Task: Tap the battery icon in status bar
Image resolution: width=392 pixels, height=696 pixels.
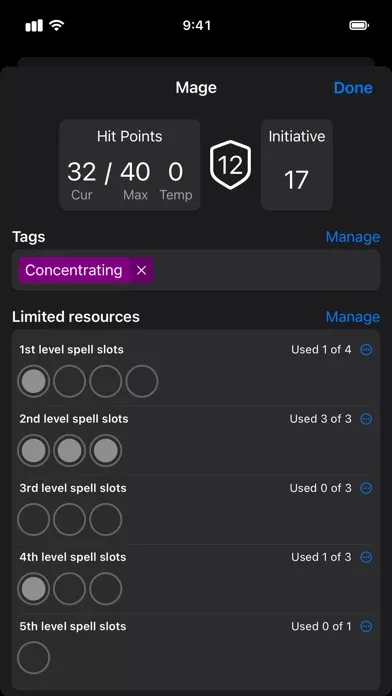Action: (359, 25)
